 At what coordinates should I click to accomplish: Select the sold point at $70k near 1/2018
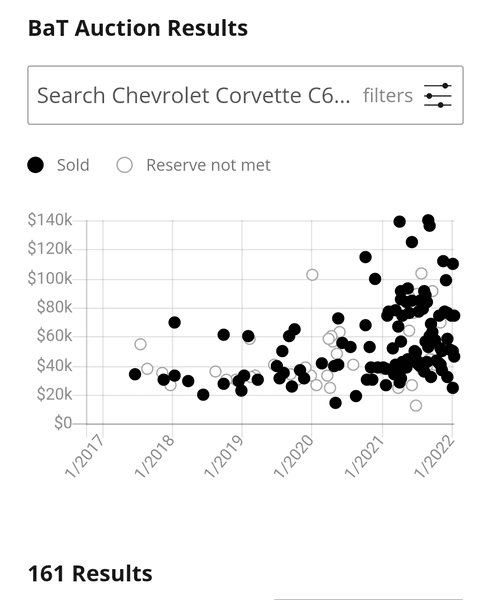point(175,323)
